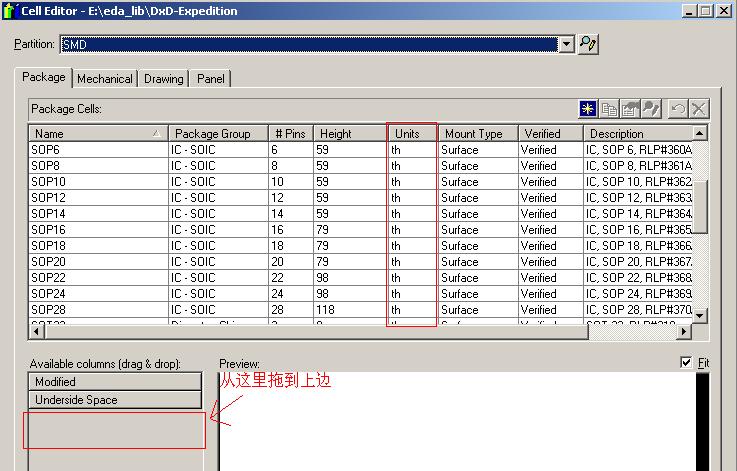Screen dimensions: 737x471
Task: Select the SOP6 row name
Action: pos(45,150)
